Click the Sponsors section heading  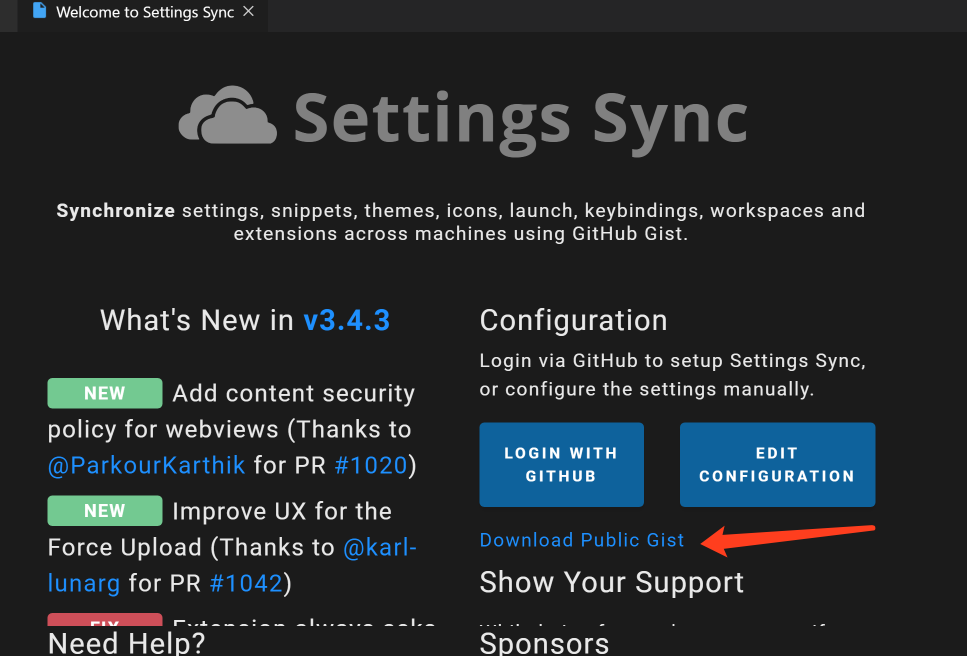pyautogui.click(x=544, y=642)
